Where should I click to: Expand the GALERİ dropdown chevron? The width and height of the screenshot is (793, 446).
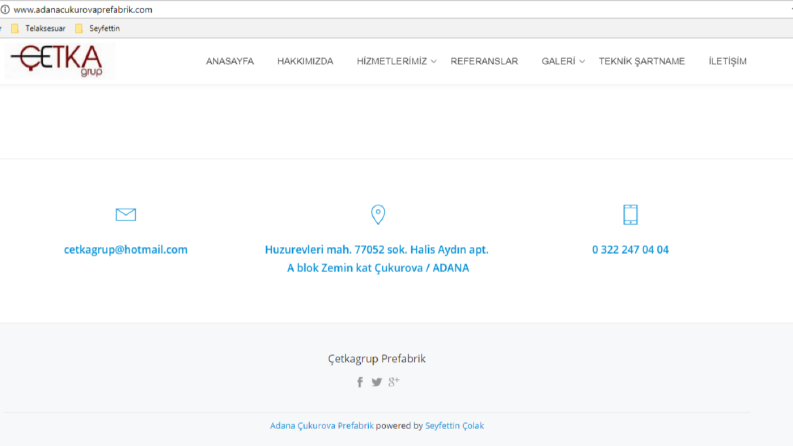582,62
